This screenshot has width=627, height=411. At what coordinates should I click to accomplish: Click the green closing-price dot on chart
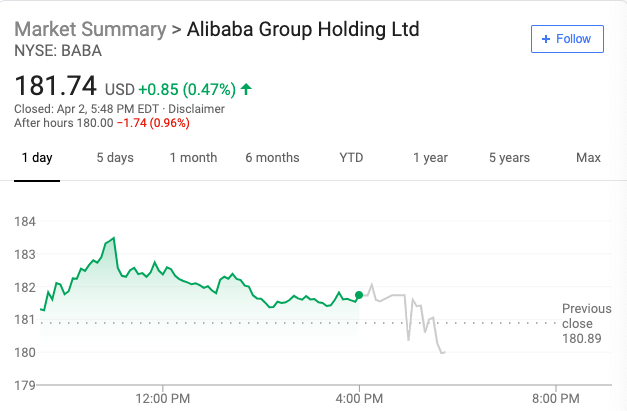tap(359, 295)
